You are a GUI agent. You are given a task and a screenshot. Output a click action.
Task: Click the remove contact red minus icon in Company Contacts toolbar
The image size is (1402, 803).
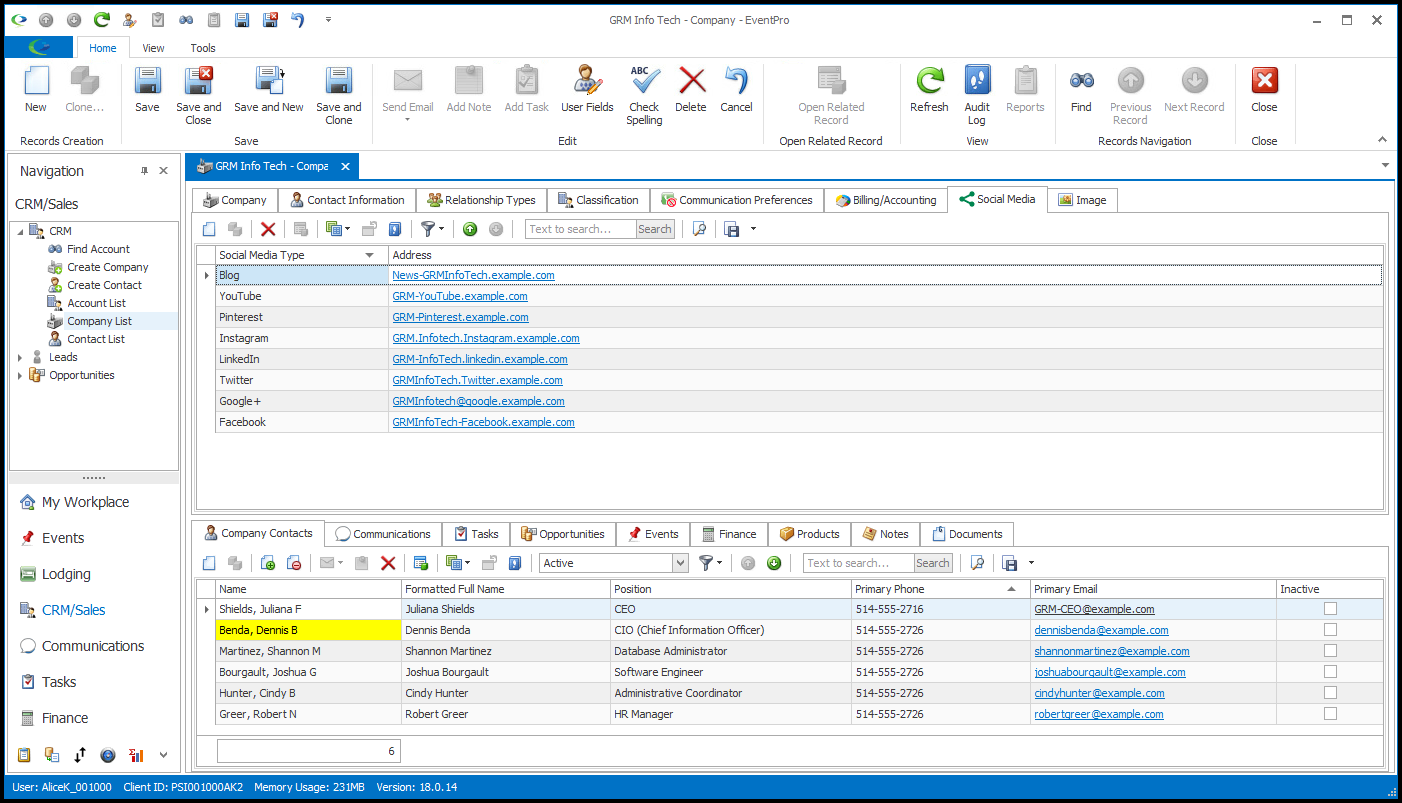[294, 563]
